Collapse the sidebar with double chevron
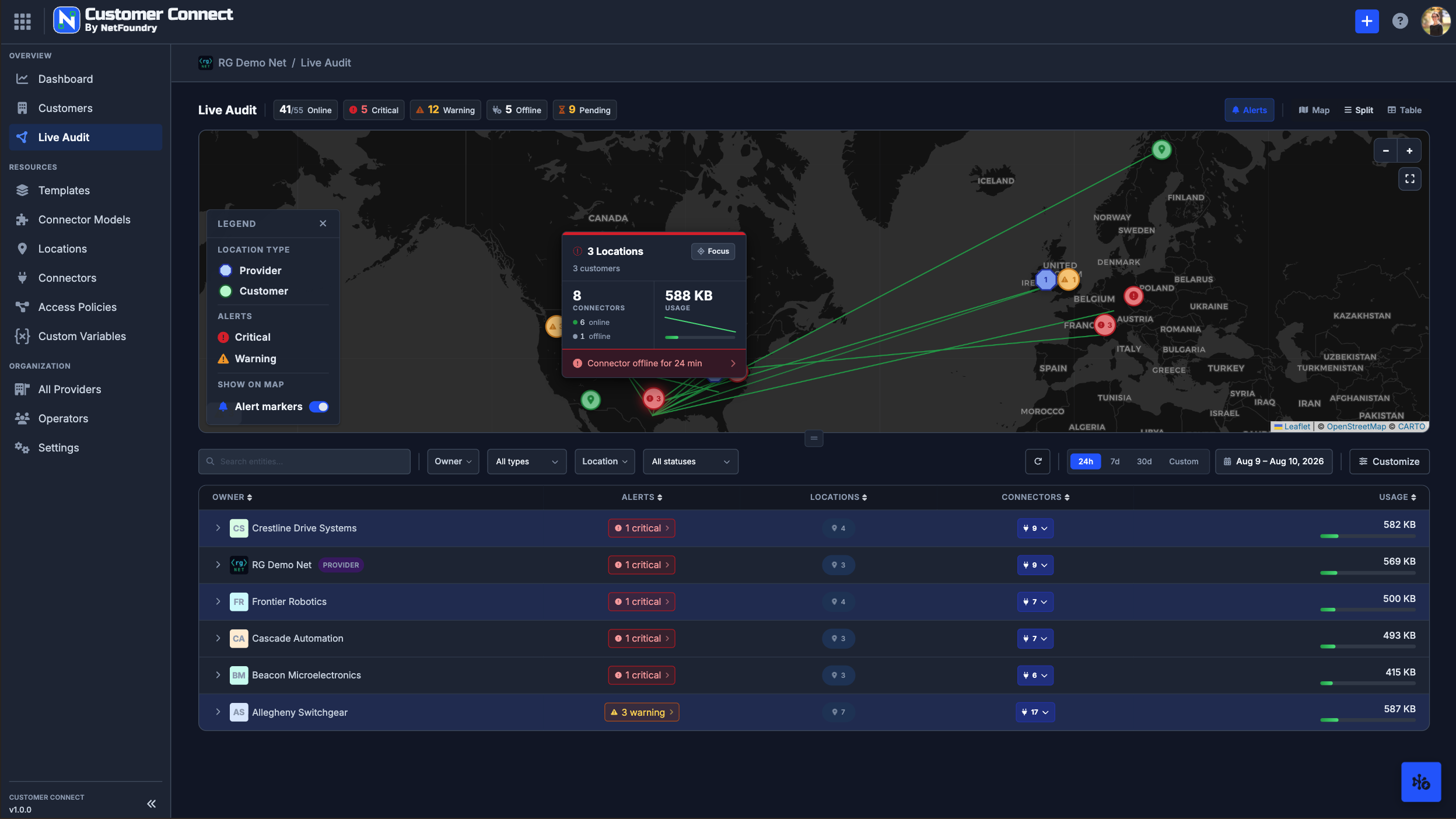 coord(151,804)
